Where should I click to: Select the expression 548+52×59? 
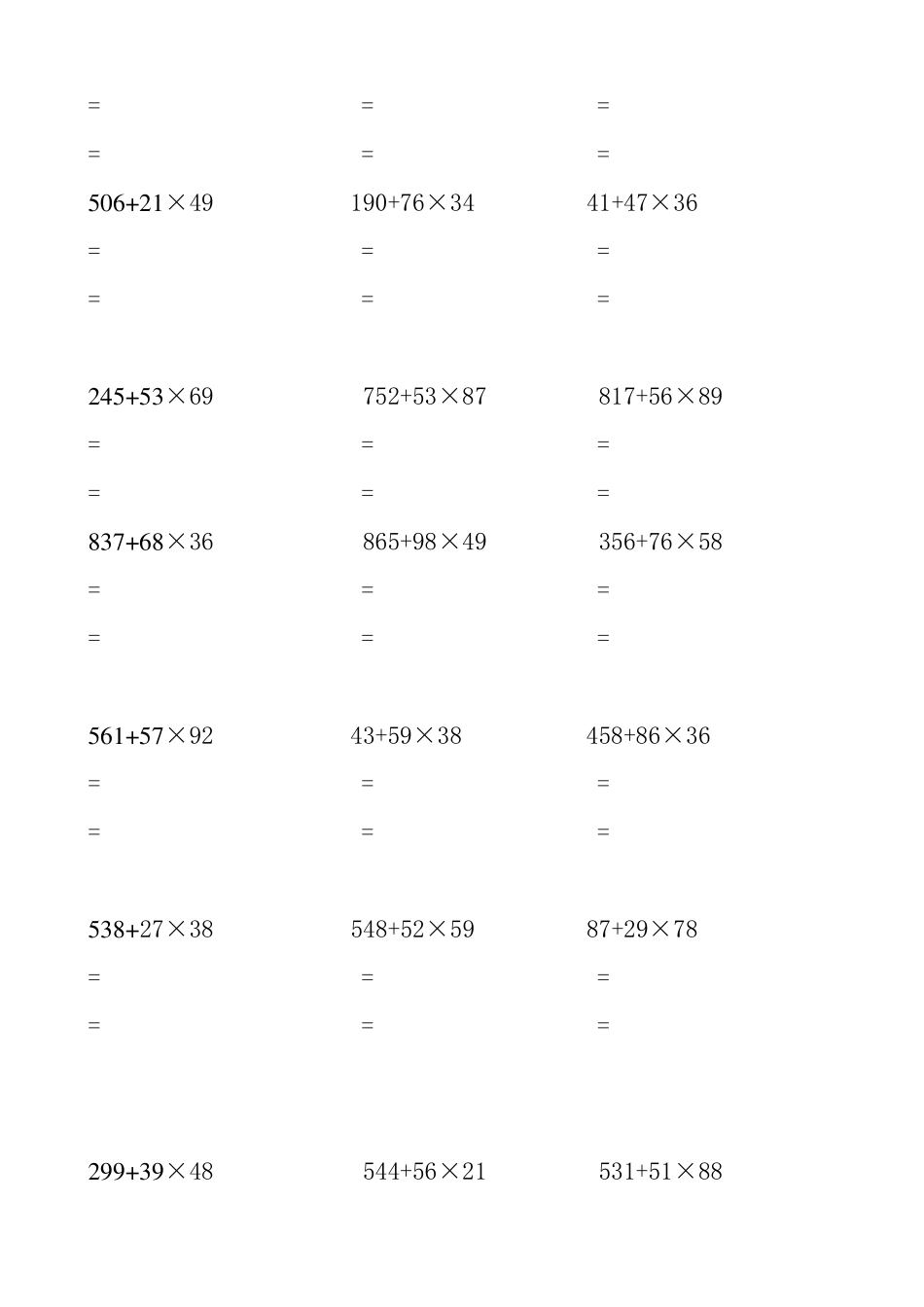pyautogui.click(x=412, y=930)
